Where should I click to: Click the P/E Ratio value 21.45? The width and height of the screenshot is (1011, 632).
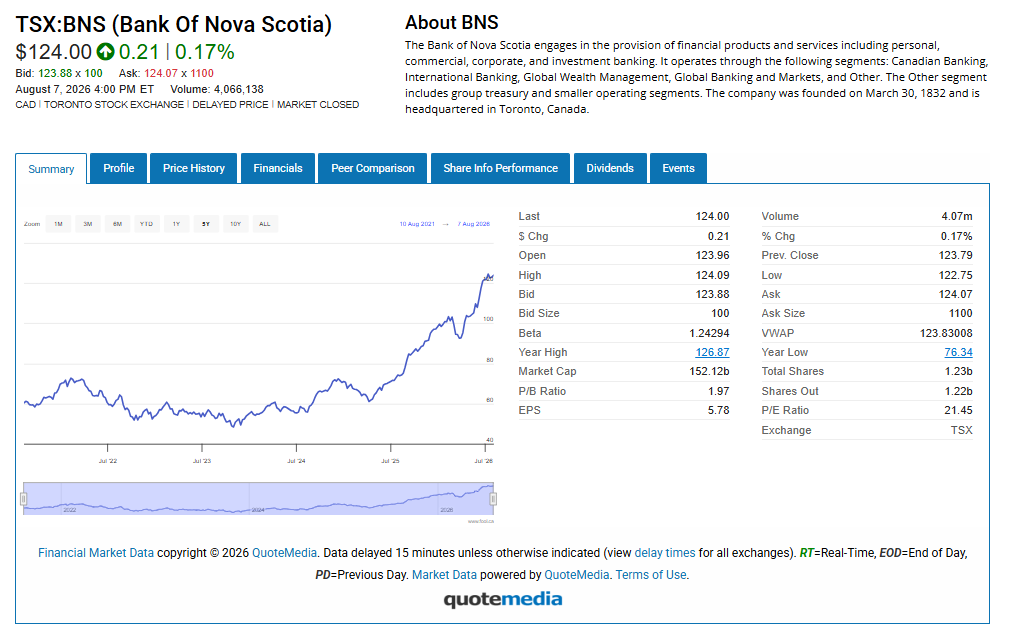pyautogui.click(x=956, y=410)
